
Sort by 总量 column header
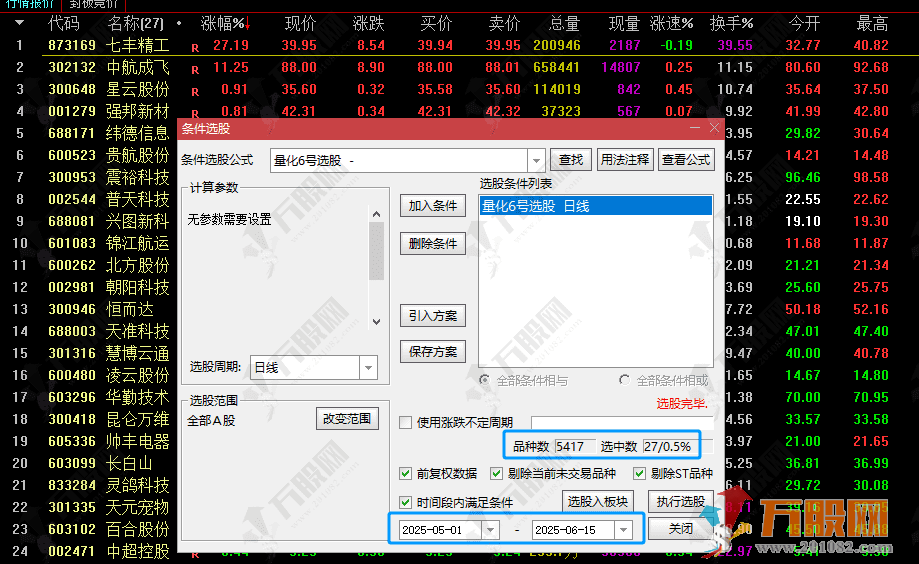[564, 23]
